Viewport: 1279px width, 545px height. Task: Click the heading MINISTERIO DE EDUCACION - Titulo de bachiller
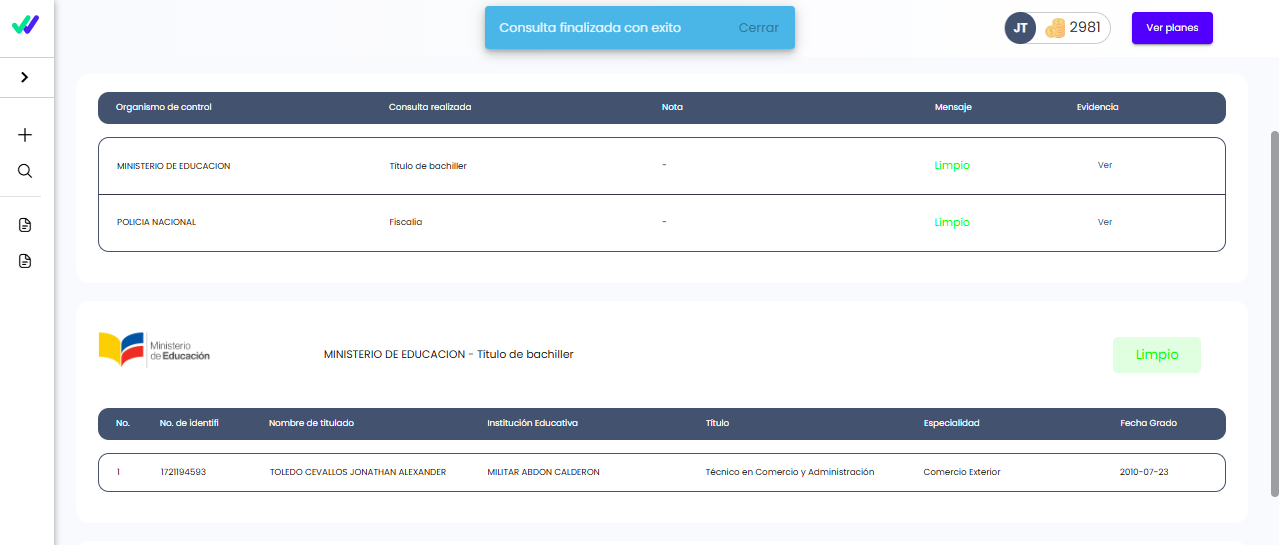click(x=449, y=354)
